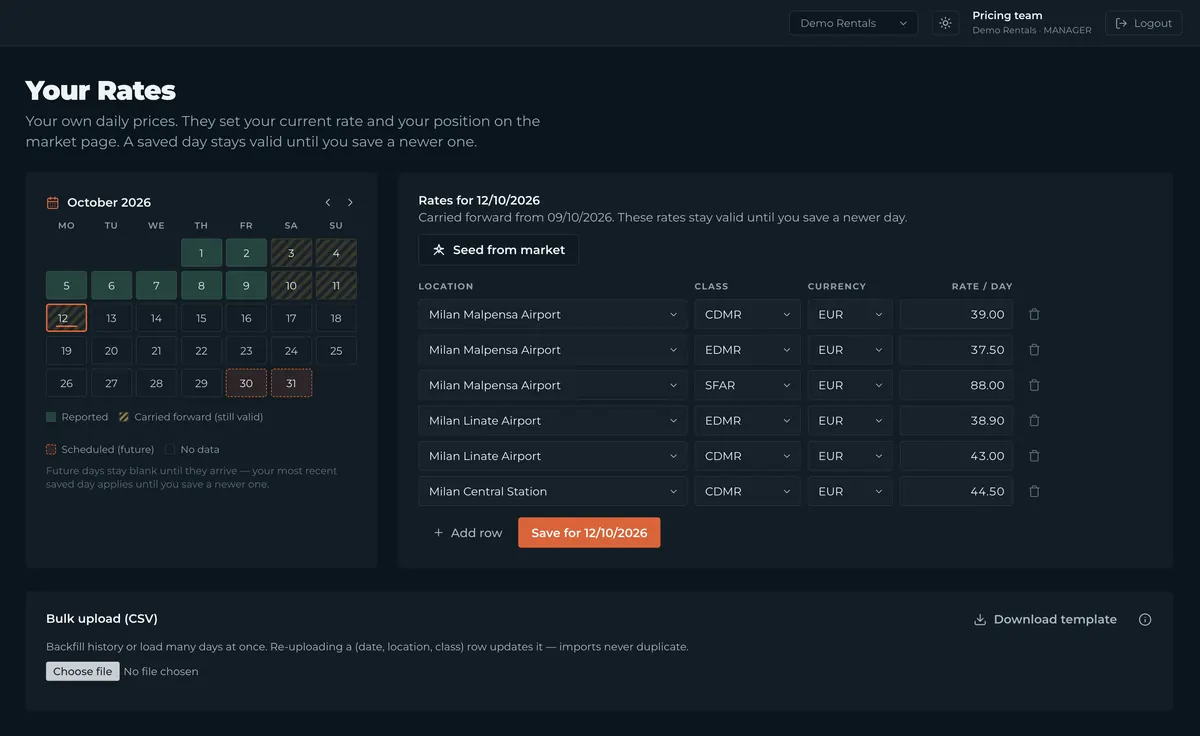Select scheduled day 31 in the calendar
Image resolution: width=1200 pixels, height=736 pixels.
291,383
